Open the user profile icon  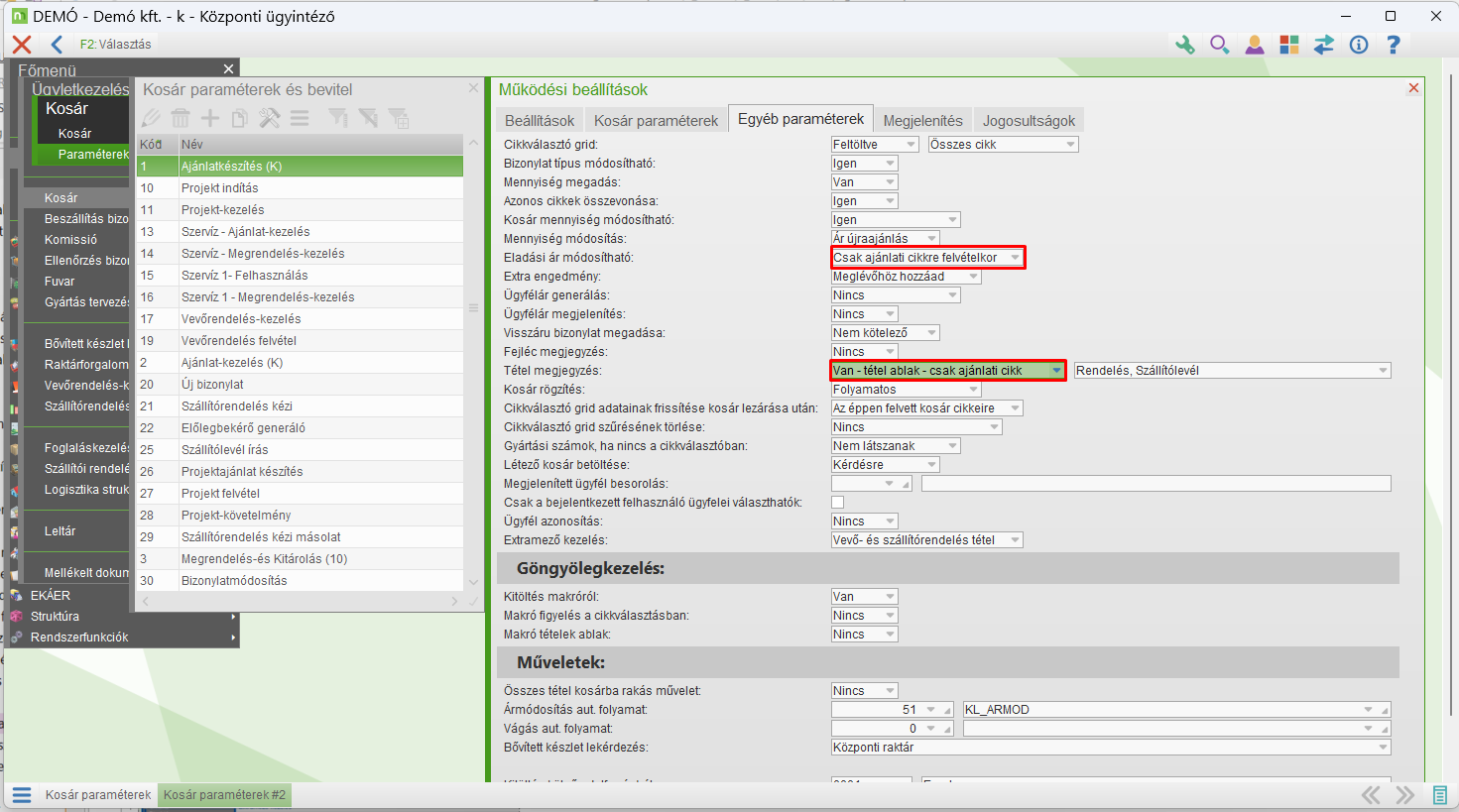pyautogui.click(x=1255, y=45)
